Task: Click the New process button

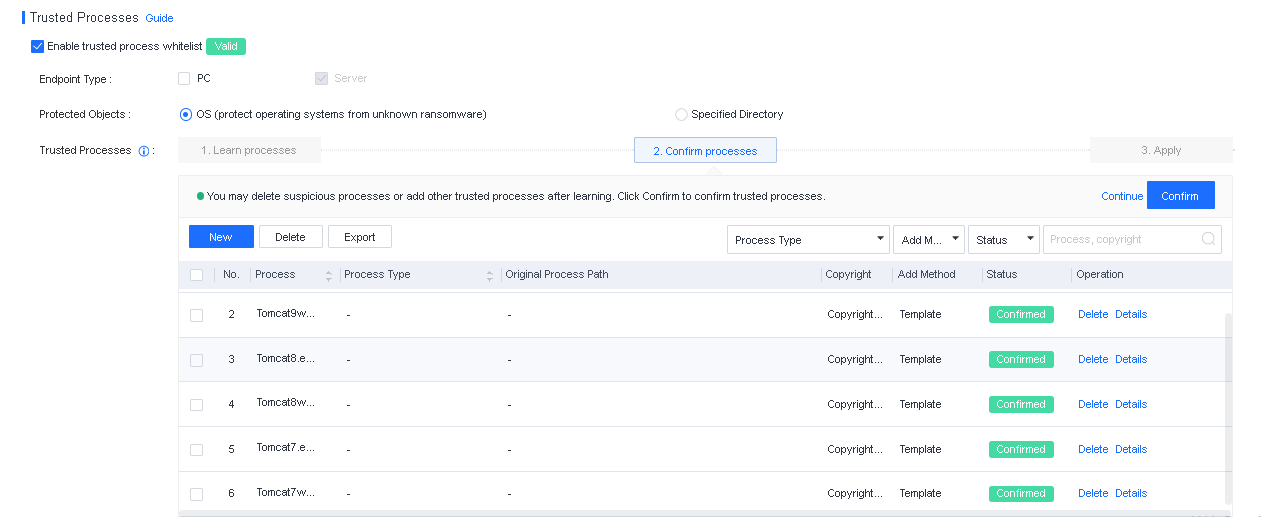Action: coord(221,237)
